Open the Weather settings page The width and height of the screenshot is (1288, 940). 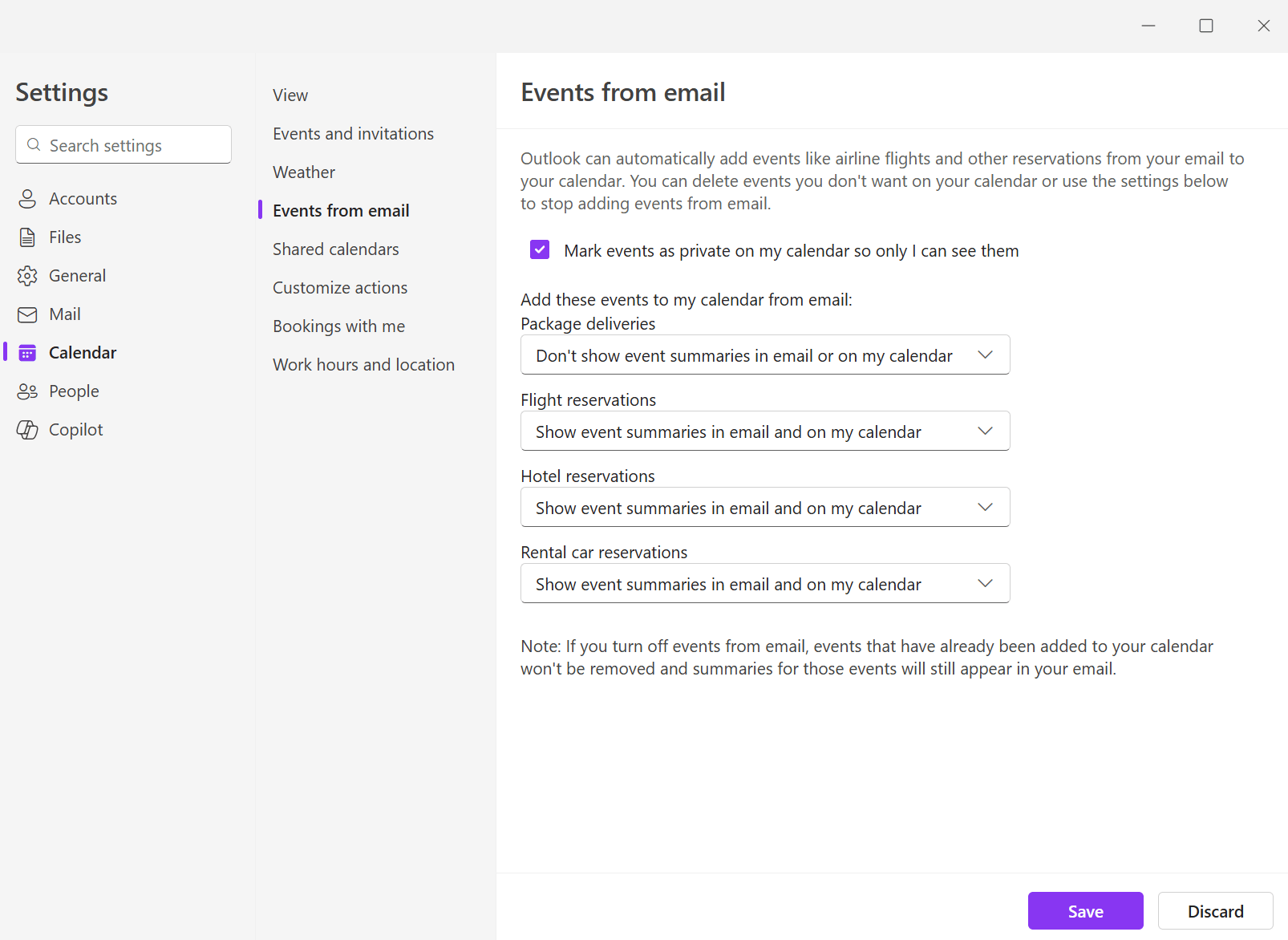(x=303, y=172)
